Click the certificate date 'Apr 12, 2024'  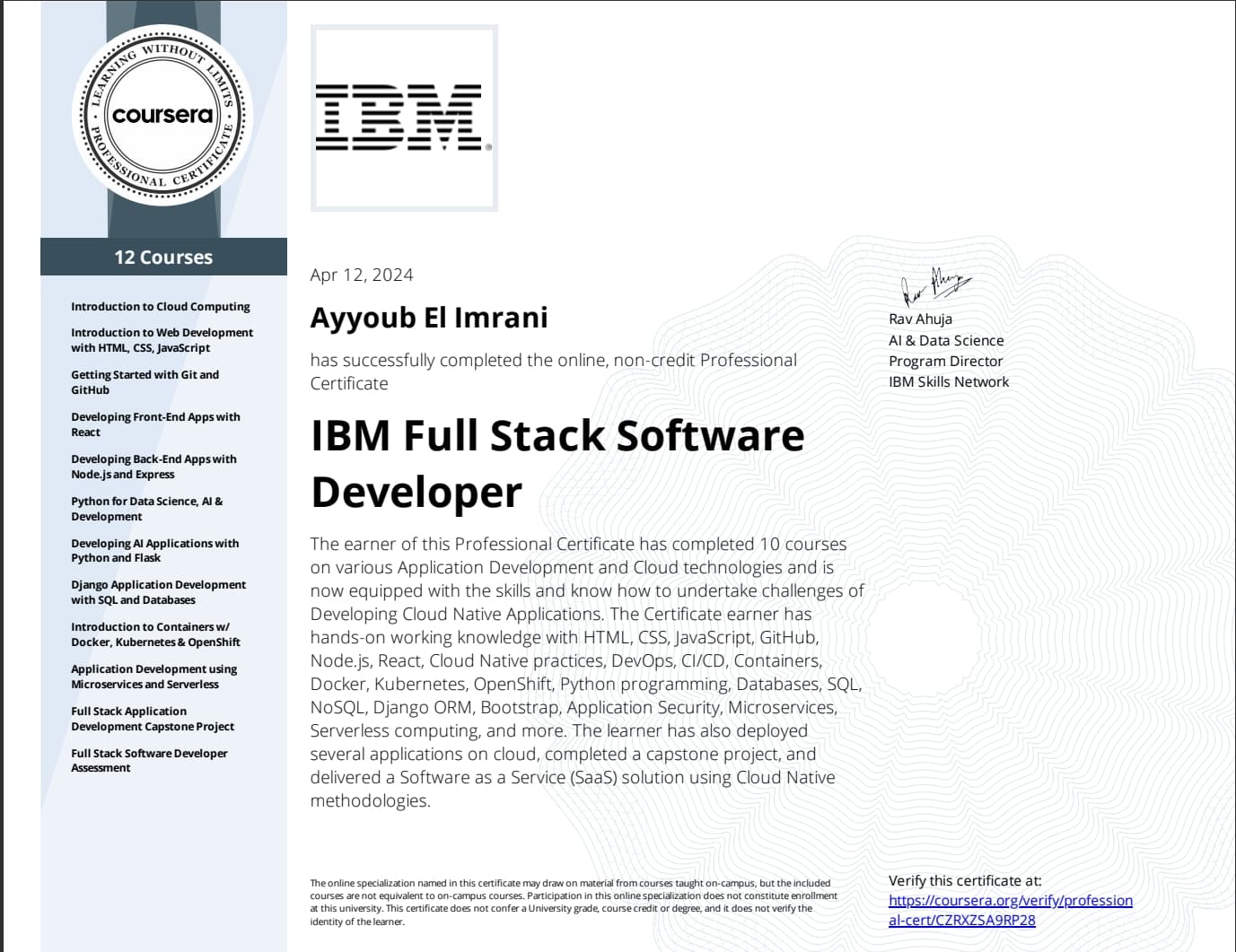pyautogui.click(x=362, y=275)
